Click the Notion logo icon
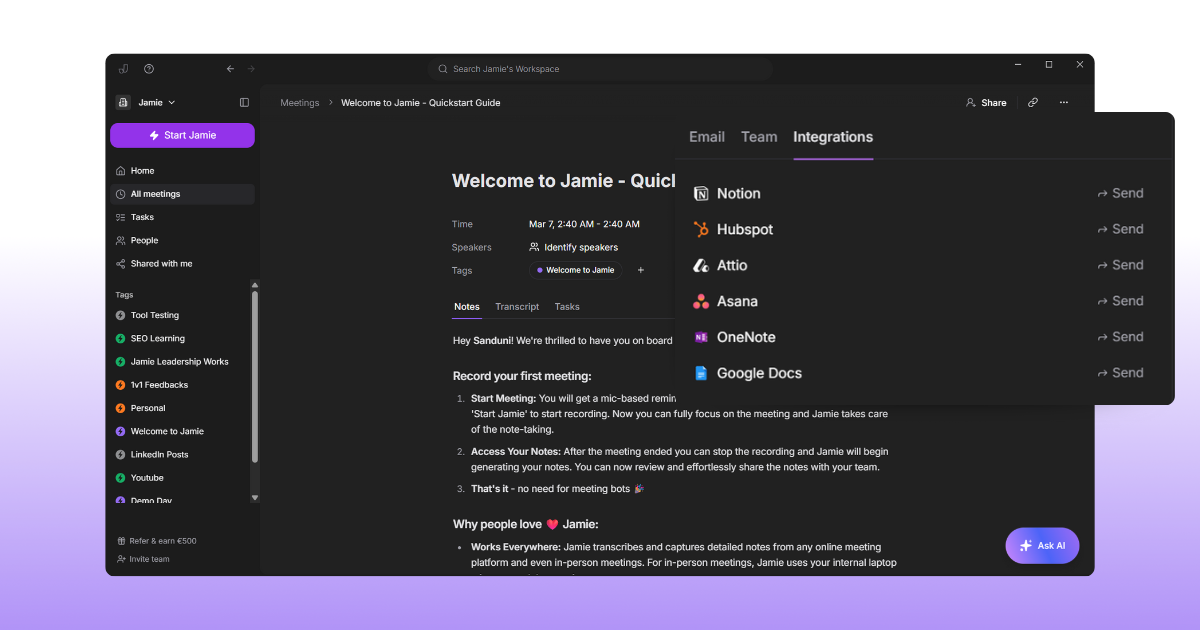This screenshot has width=1200, height=630. tap(701, 193)
